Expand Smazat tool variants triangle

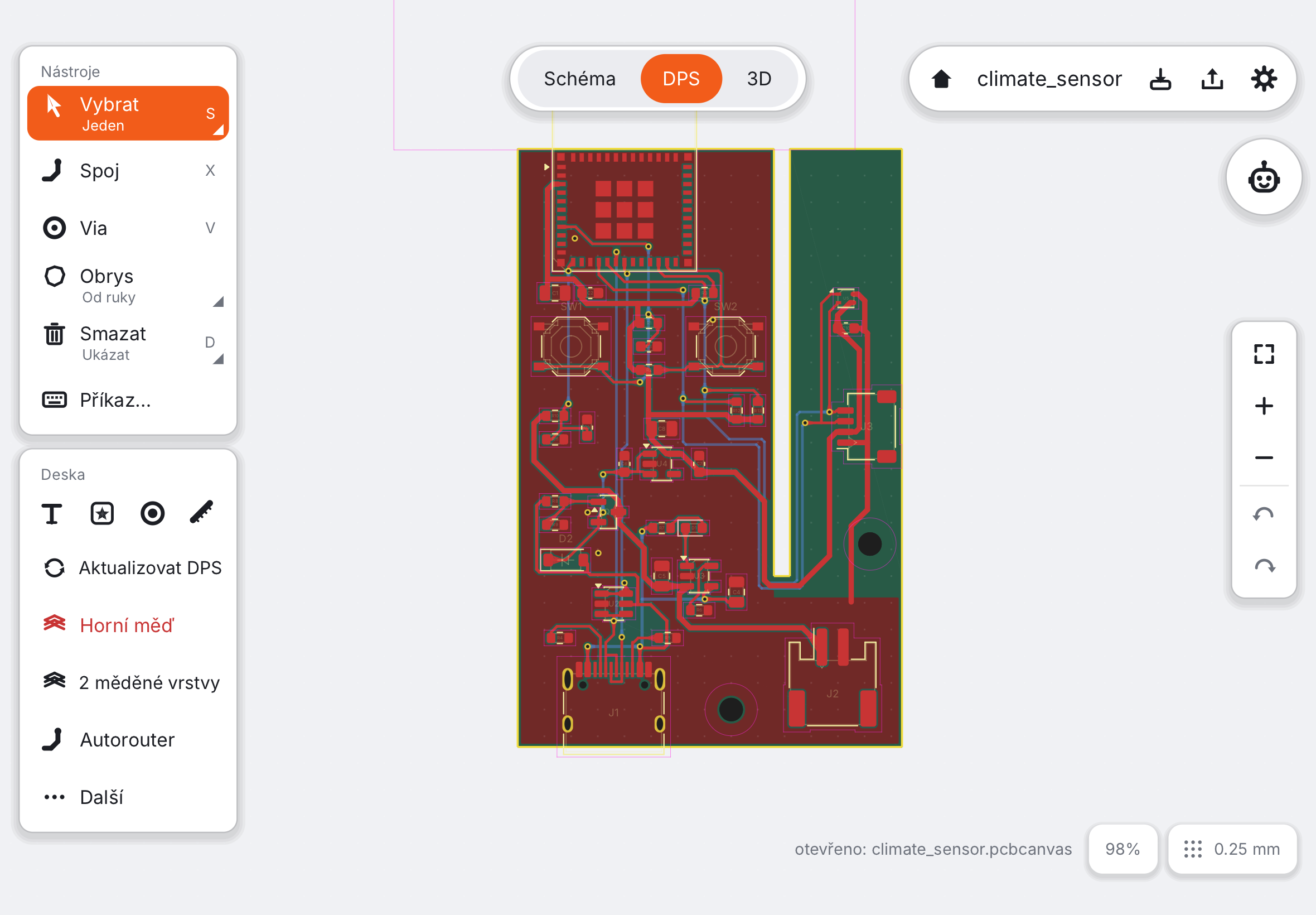tap(218, 359)
